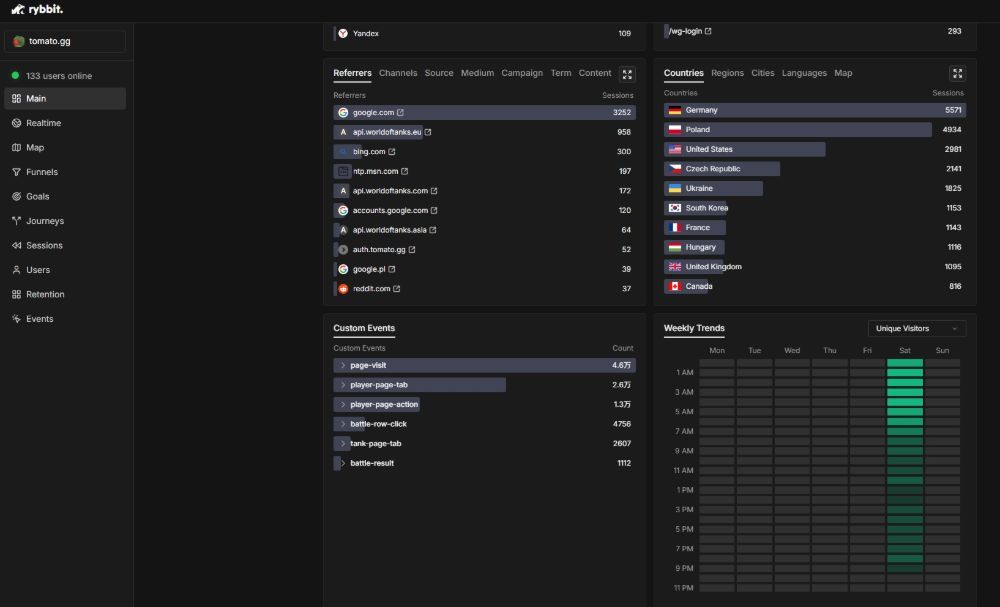The image size is (1000, 607).
Task: Expand the battle-result custom event
Action: click(x=343, y=464)
